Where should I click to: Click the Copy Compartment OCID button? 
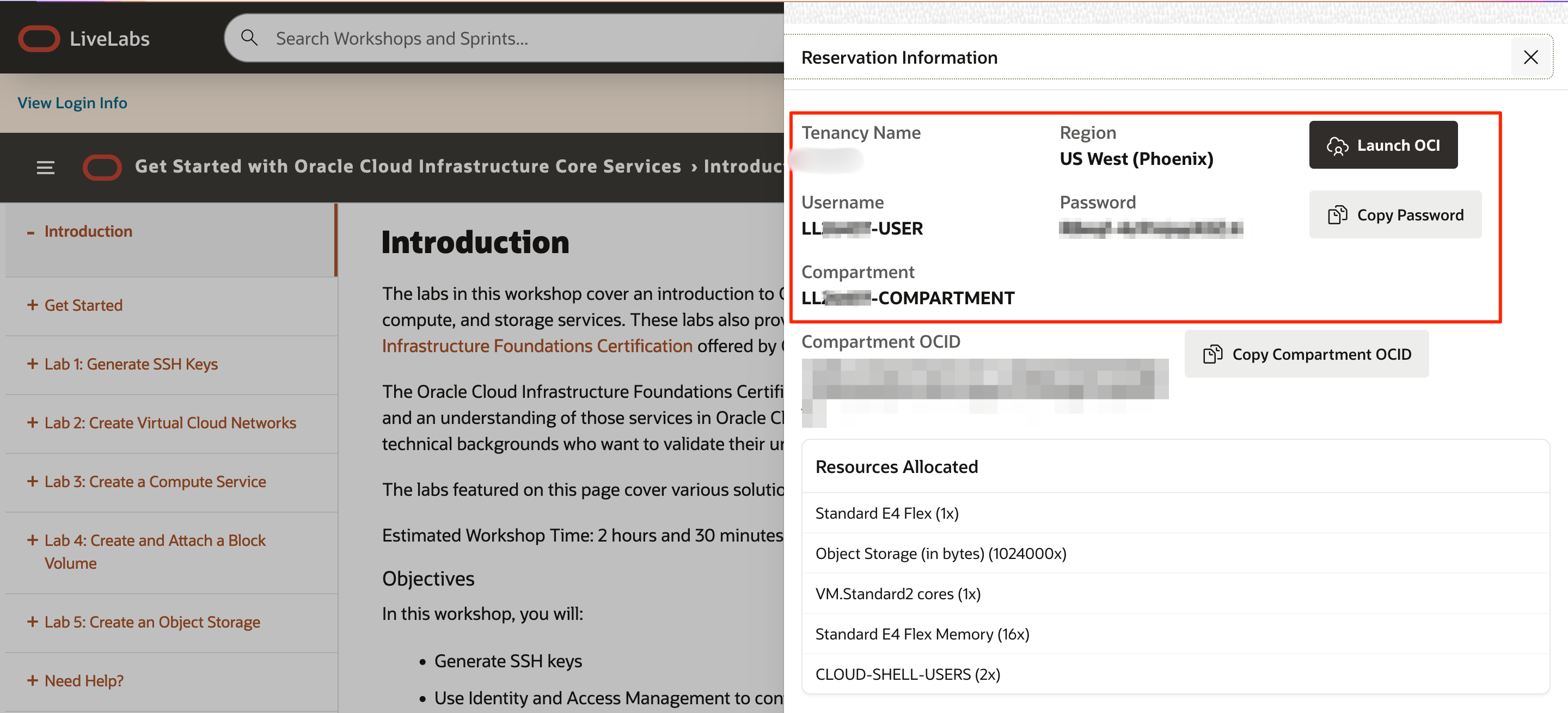pos(1306,354)
